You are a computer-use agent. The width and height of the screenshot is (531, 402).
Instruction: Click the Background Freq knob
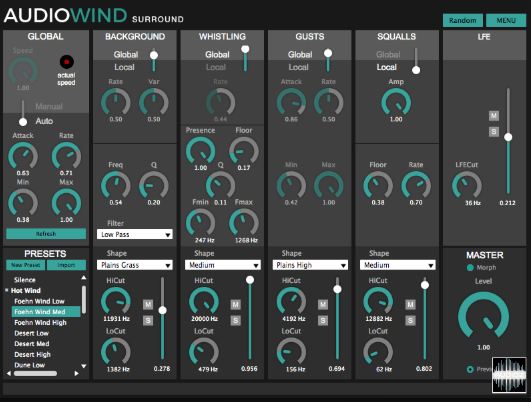click(x=115, y=185)
